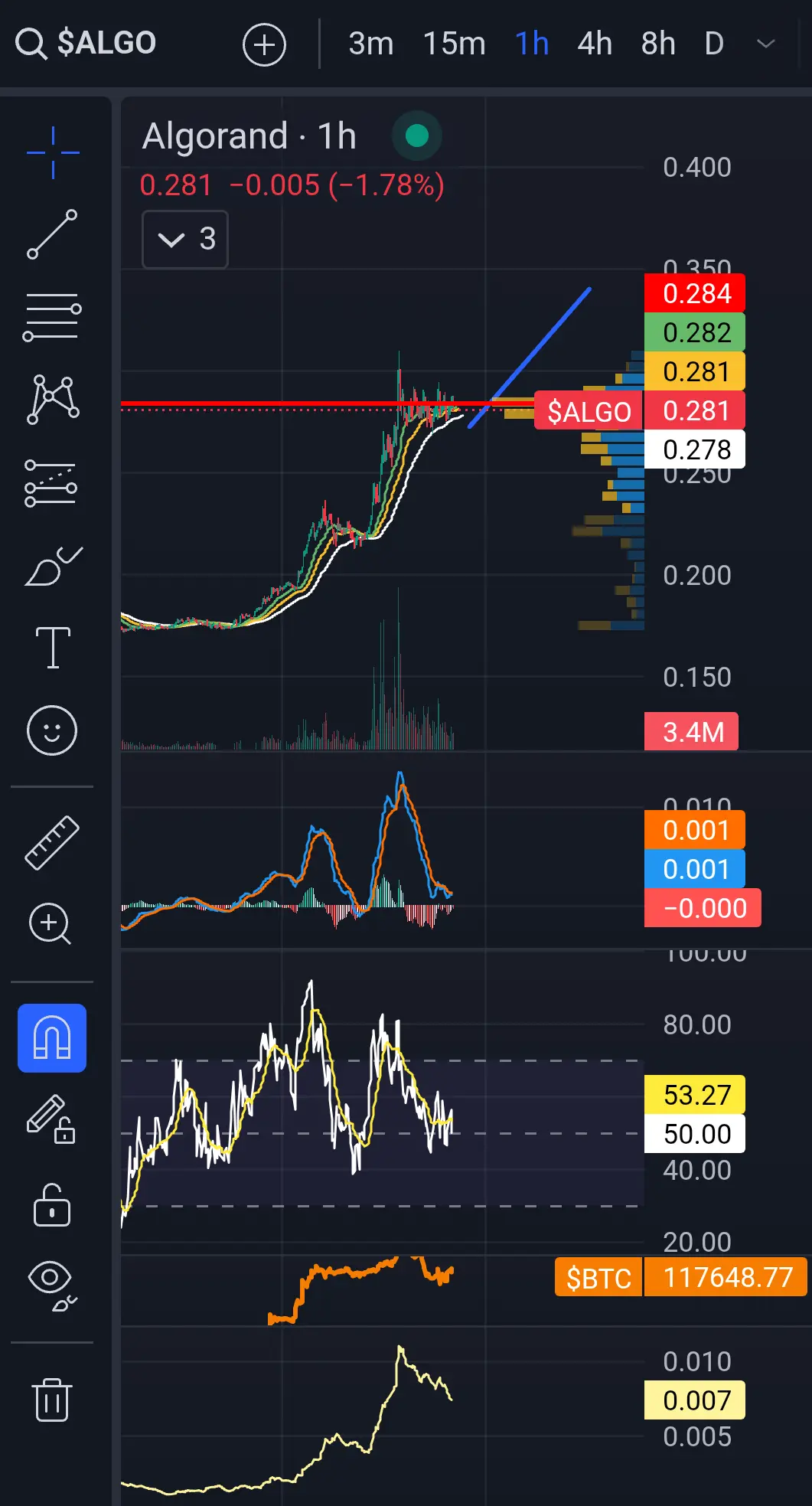Click the $ALGO price line label
812x1506 pixels.
(589, 411)
